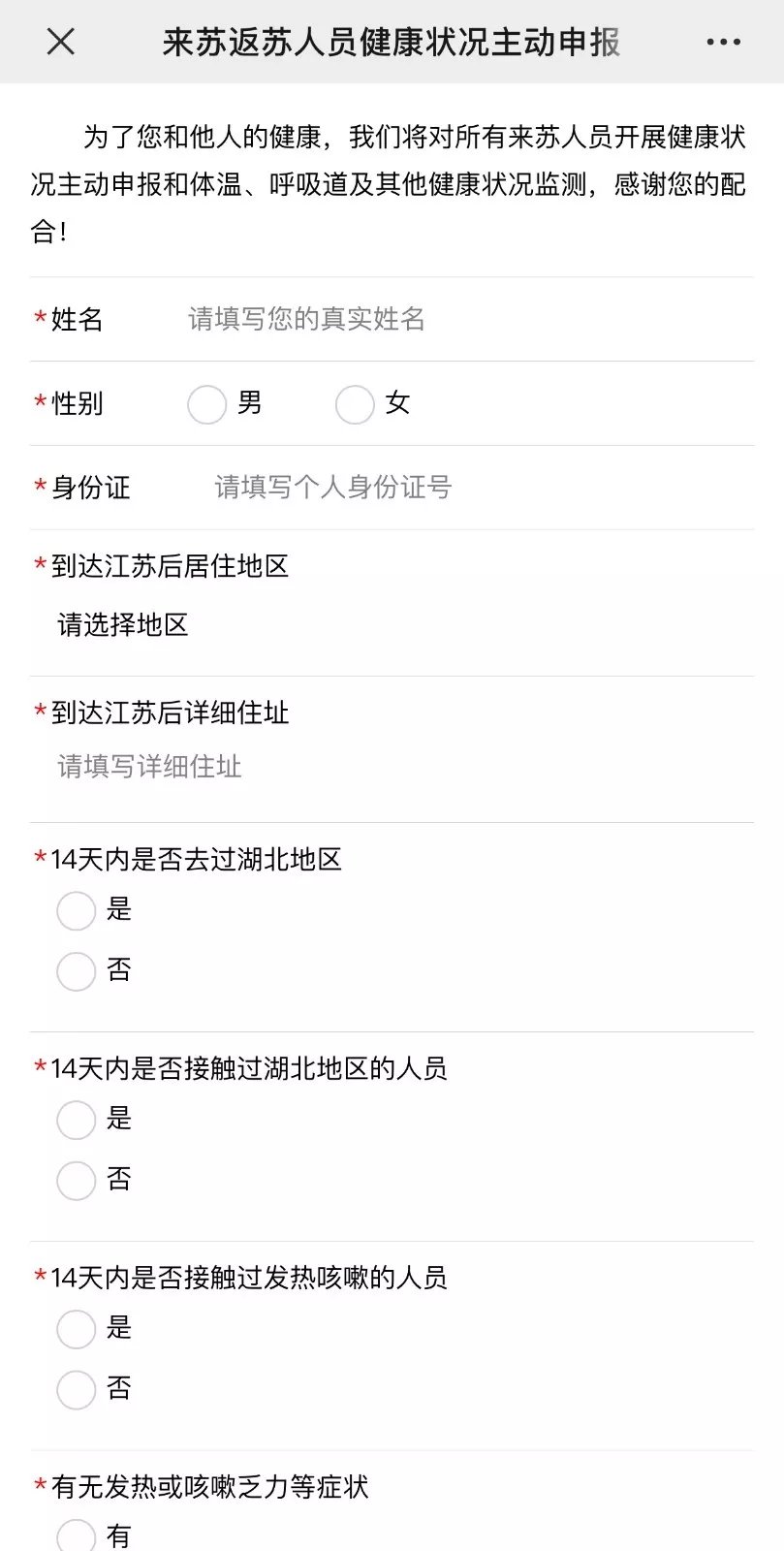Image resolution: width=784 pixels, height=1551 pixels.
Task: Click the 身份证 ID number field
Action: (332, 487)
